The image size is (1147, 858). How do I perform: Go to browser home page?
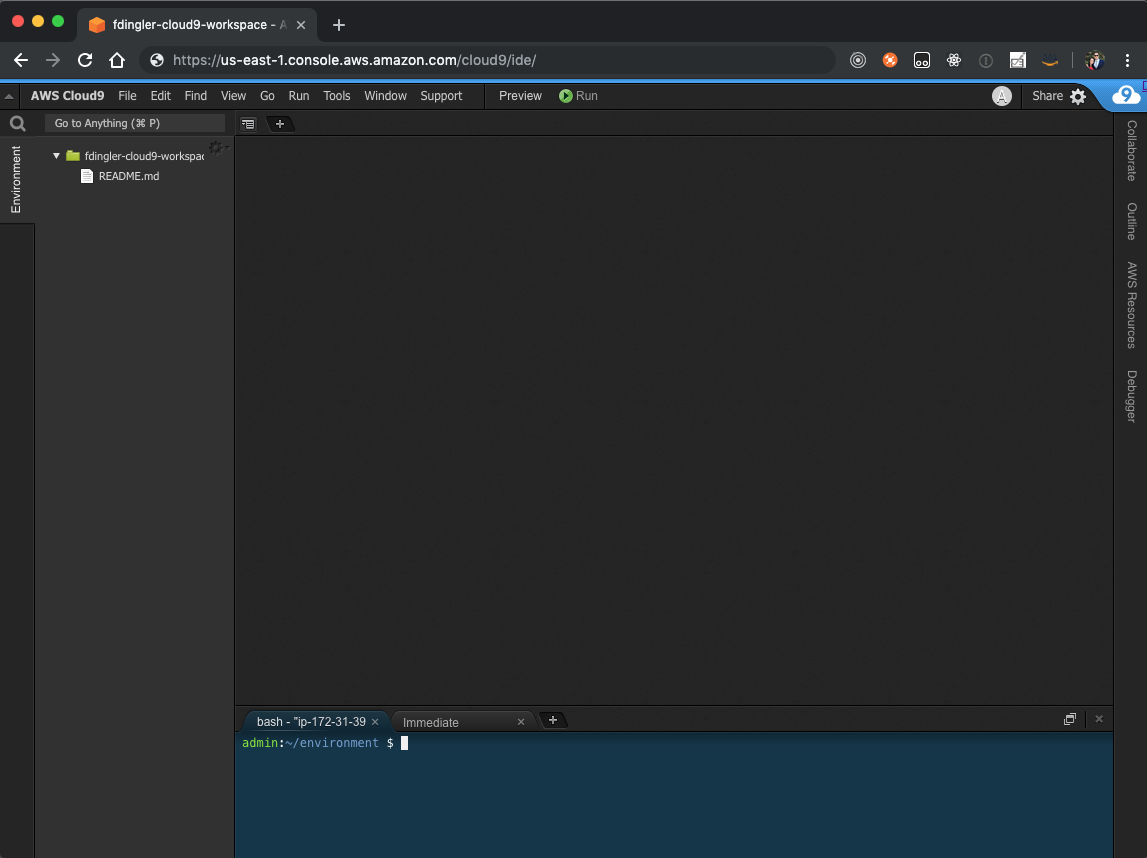point(117,60)
